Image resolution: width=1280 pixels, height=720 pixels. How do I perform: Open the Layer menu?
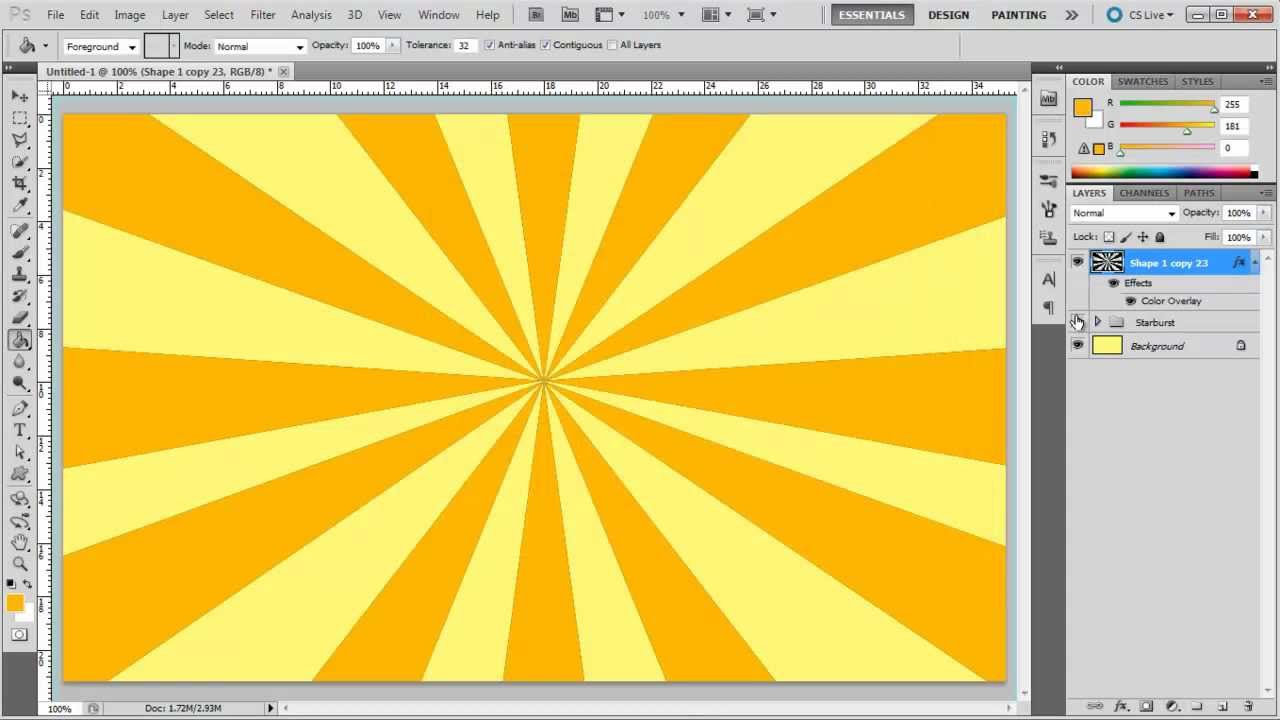click(175, 15)
